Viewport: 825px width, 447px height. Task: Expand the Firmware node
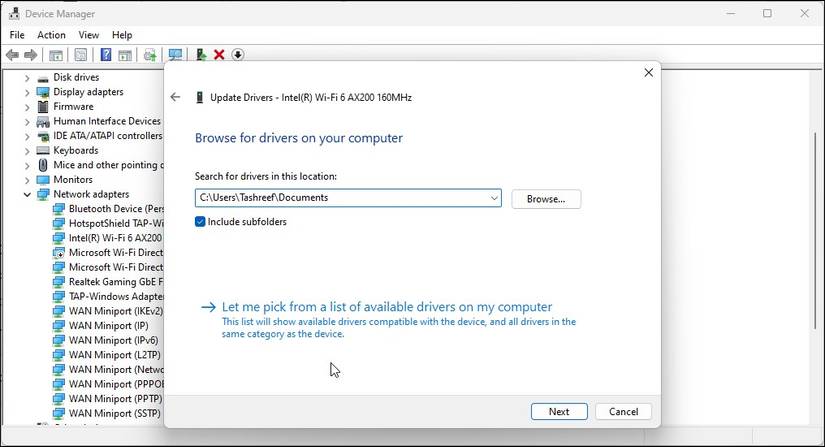27,107
